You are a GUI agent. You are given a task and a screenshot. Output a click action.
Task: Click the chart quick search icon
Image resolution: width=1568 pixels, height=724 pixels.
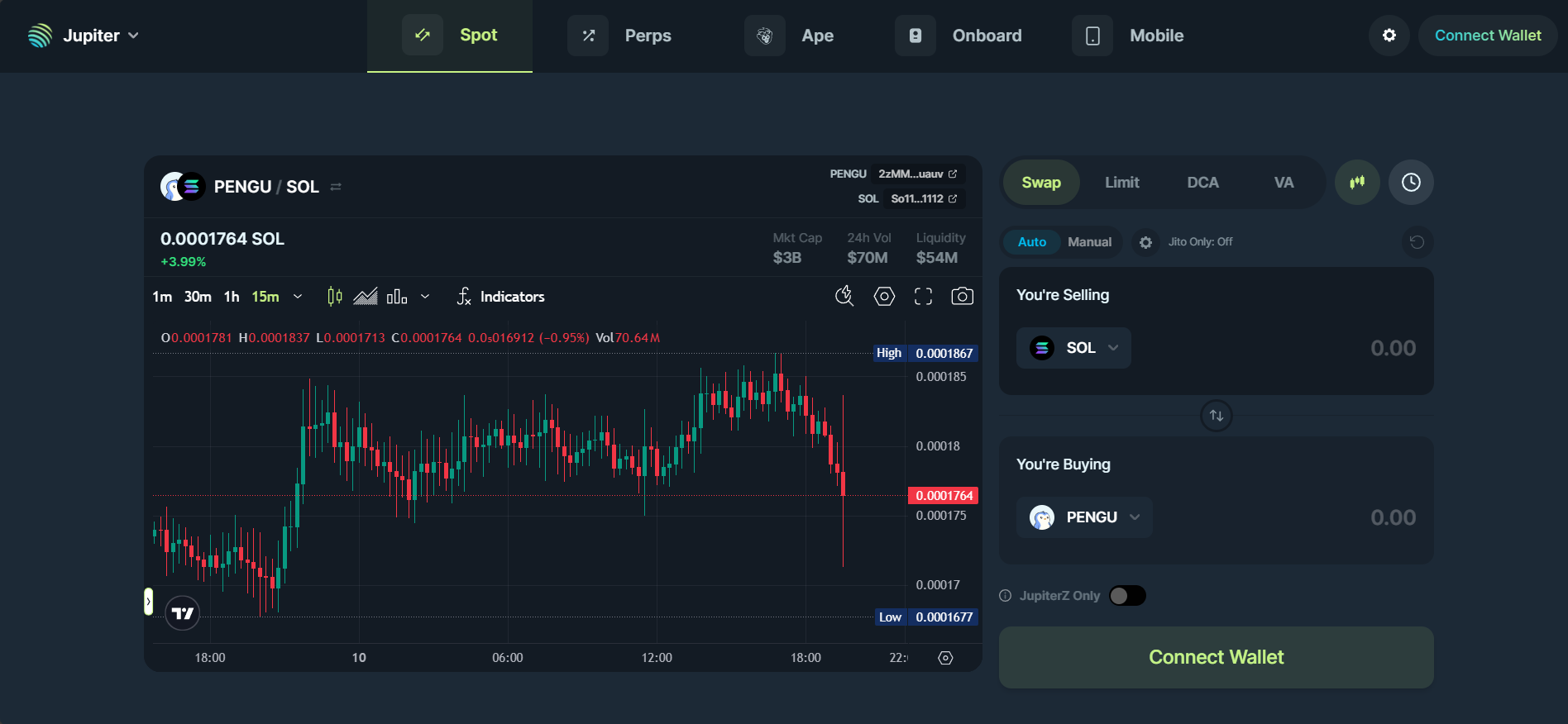click(844, 296)
